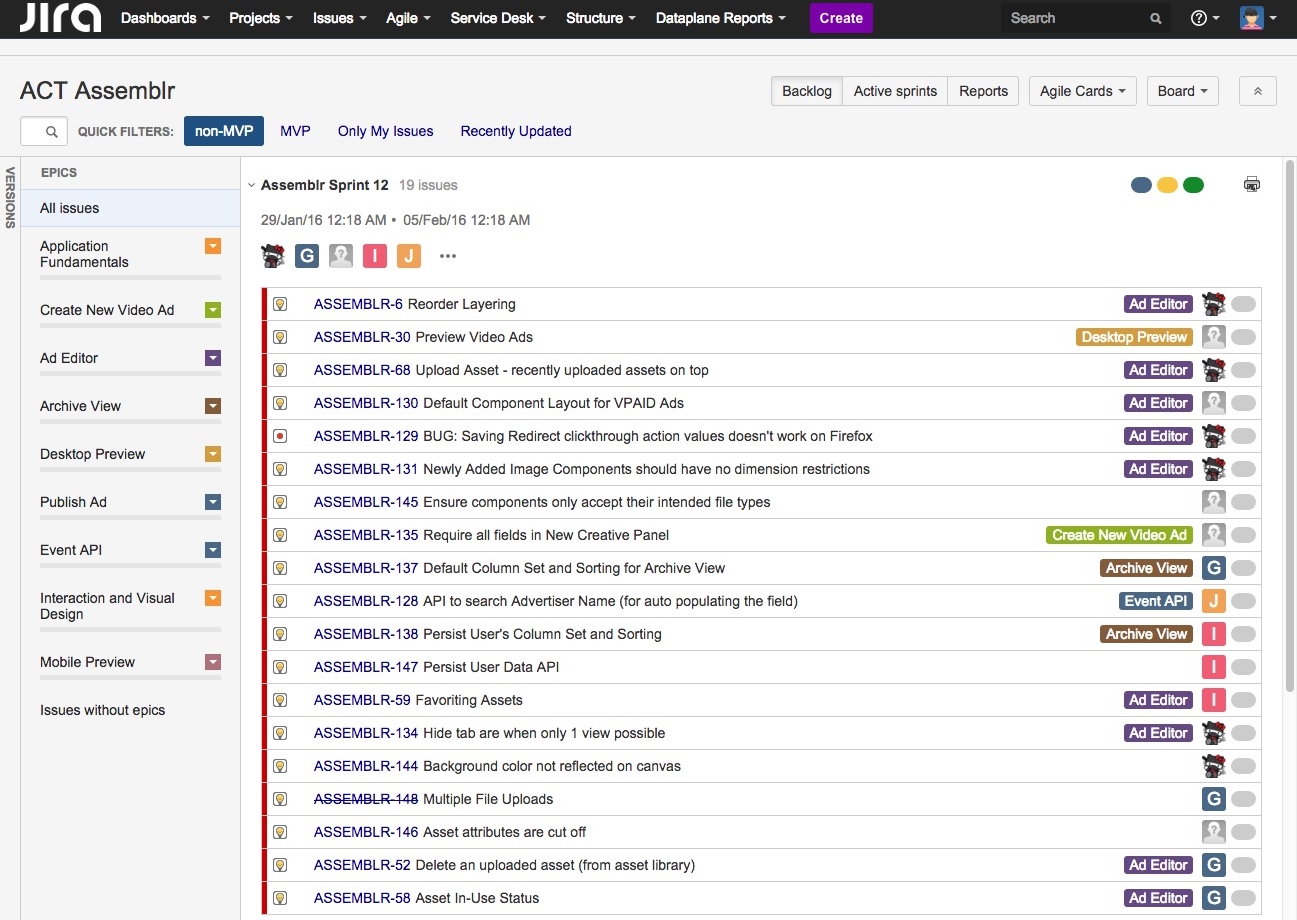Click story icon on ASSEMBLR-58 row
1297x920 pixels.
280,898
